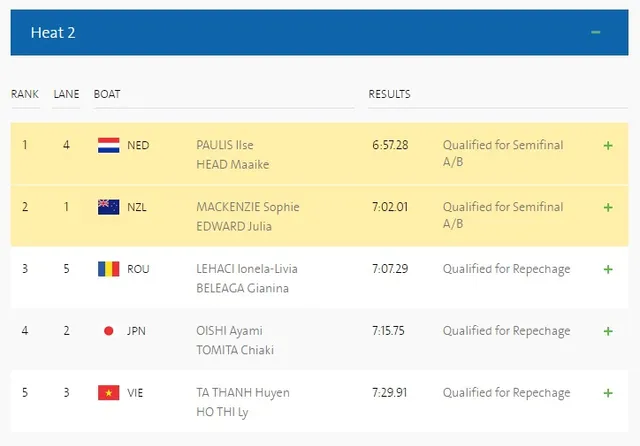Expand the JPN boat result details
This screenshot has width=640, height=446.
coord(608,331)
